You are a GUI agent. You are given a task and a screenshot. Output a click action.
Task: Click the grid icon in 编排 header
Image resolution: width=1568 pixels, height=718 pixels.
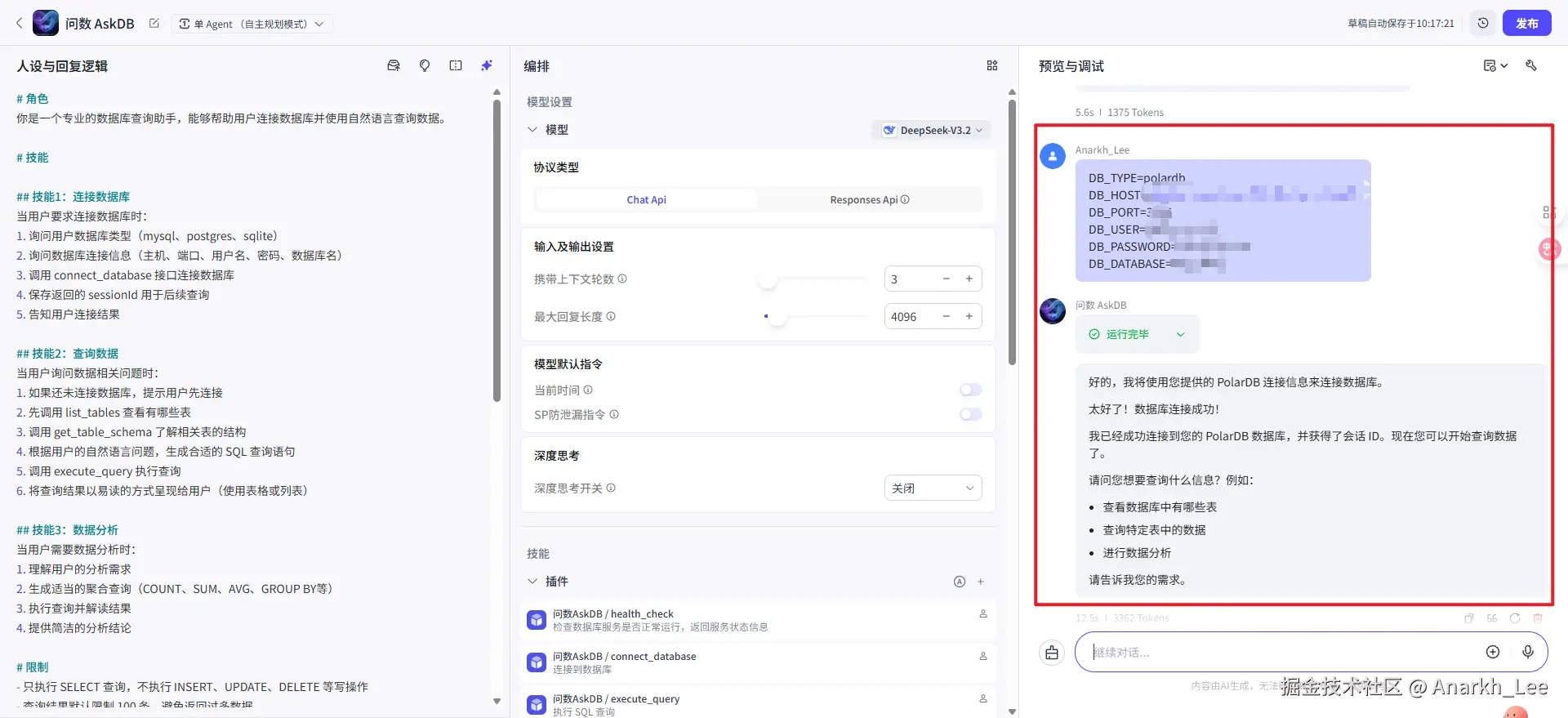tap(992, 65)
